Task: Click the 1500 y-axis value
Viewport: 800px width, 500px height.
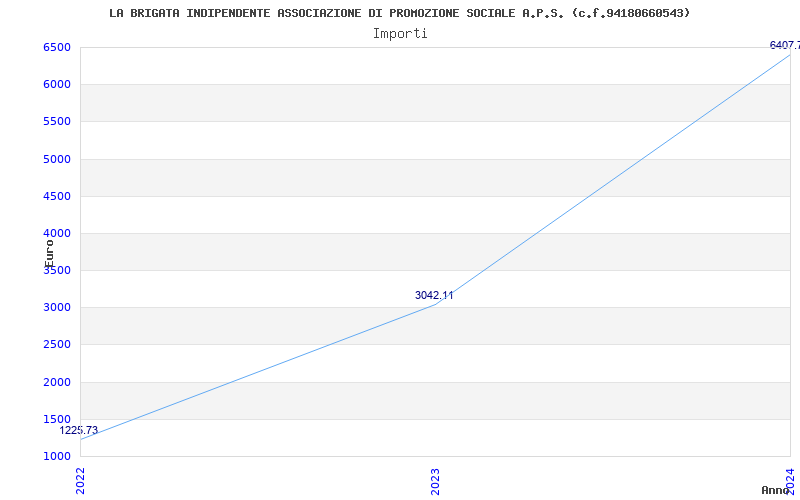Action: point(57,419)
